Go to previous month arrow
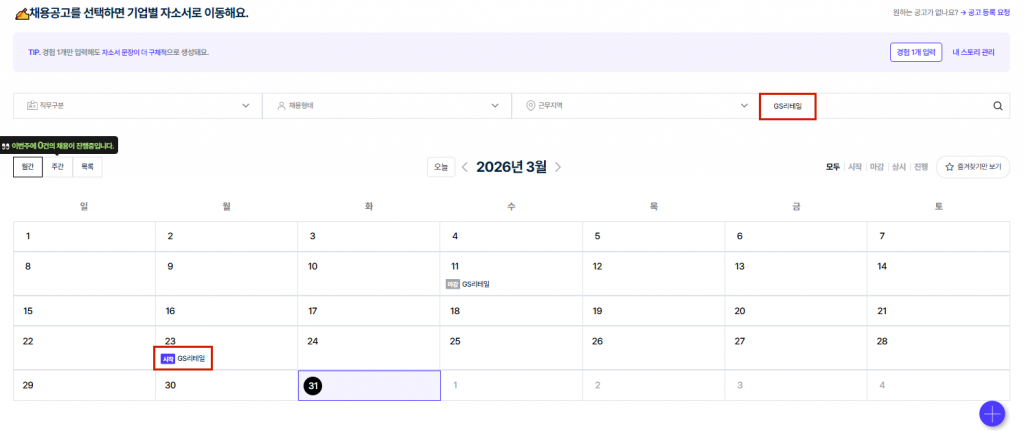The width and height of the screenshot is (1024, 431). click(x=465, y=167)
